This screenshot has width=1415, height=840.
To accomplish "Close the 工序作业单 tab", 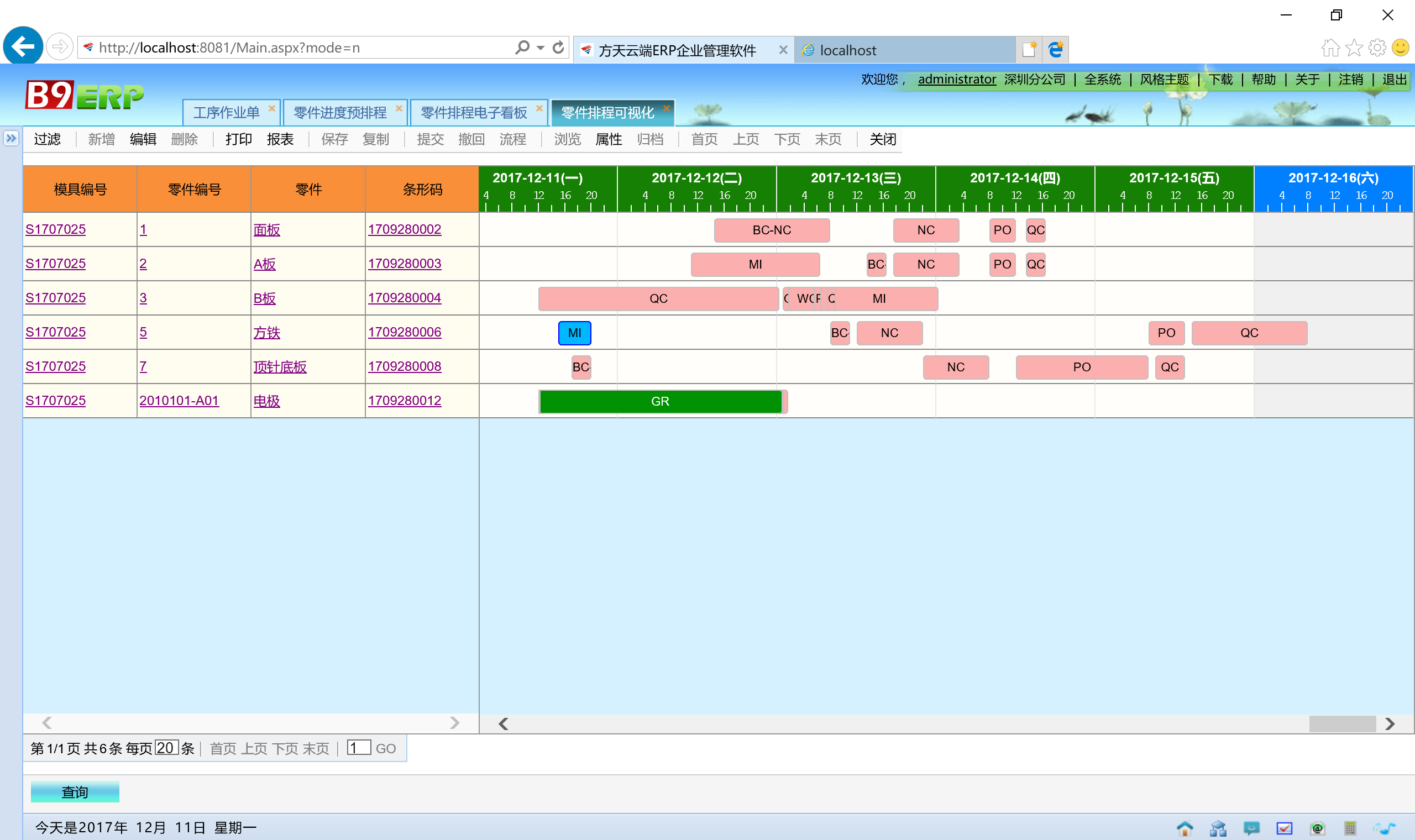I will pyautogui.click(x=272, y=108).
